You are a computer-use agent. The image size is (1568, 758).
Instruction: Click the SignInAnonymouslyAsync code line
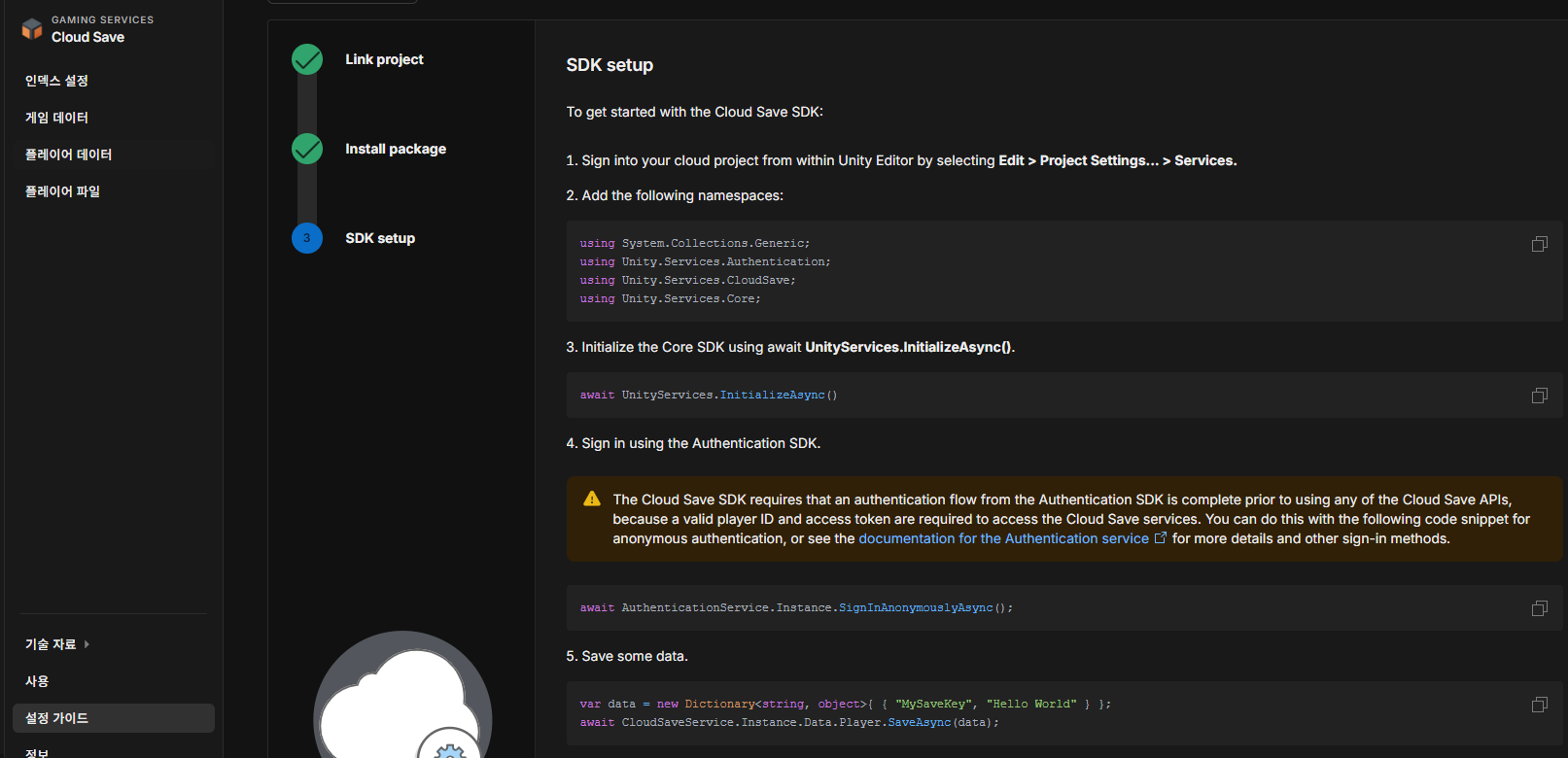point(796,607)
